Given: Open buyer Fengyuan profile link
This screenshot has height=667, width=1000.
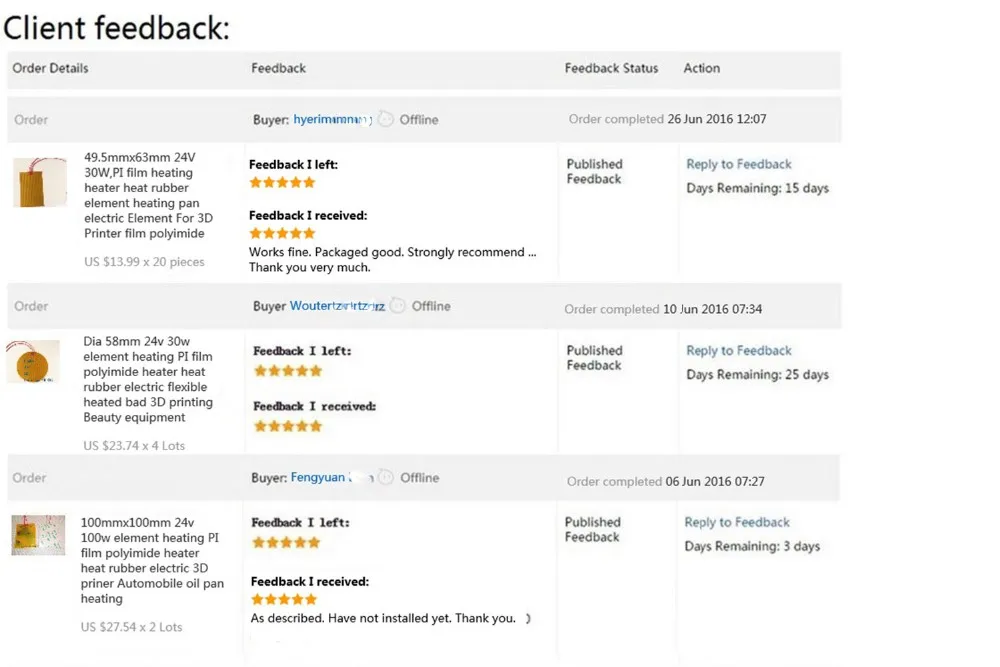Looking at the screenshot, I should (318, 478).
